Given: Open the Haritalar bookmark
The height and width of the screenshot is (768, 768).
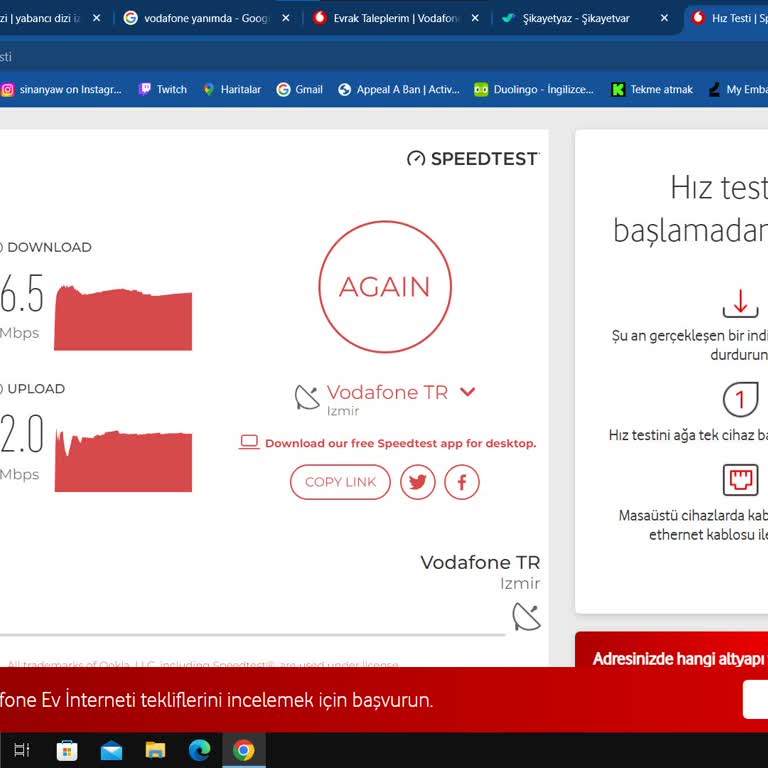Looking at the screenshot, I should [232, 90].
